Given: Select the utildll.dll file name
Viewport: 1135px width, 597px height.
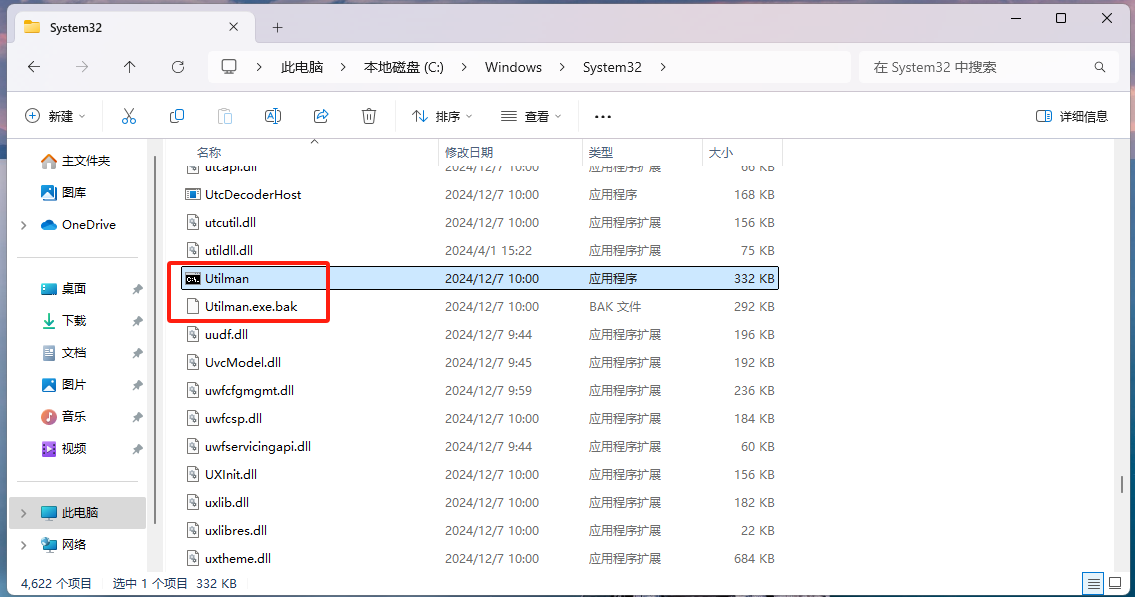Looking at the screenshot, I should 229,250.
